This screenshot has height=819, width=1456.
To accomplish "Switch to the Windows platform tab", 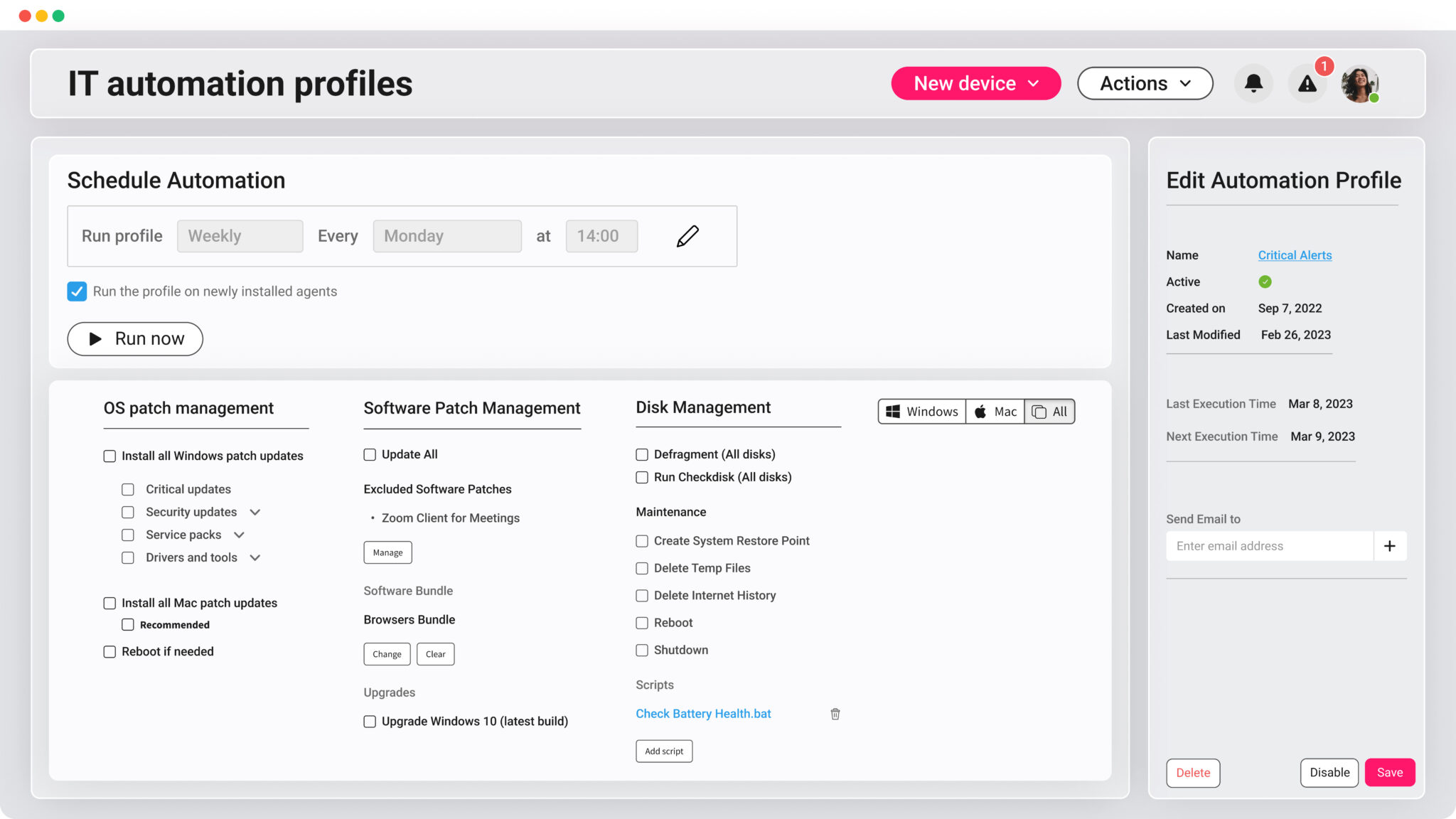I will [x=921, y=411].
